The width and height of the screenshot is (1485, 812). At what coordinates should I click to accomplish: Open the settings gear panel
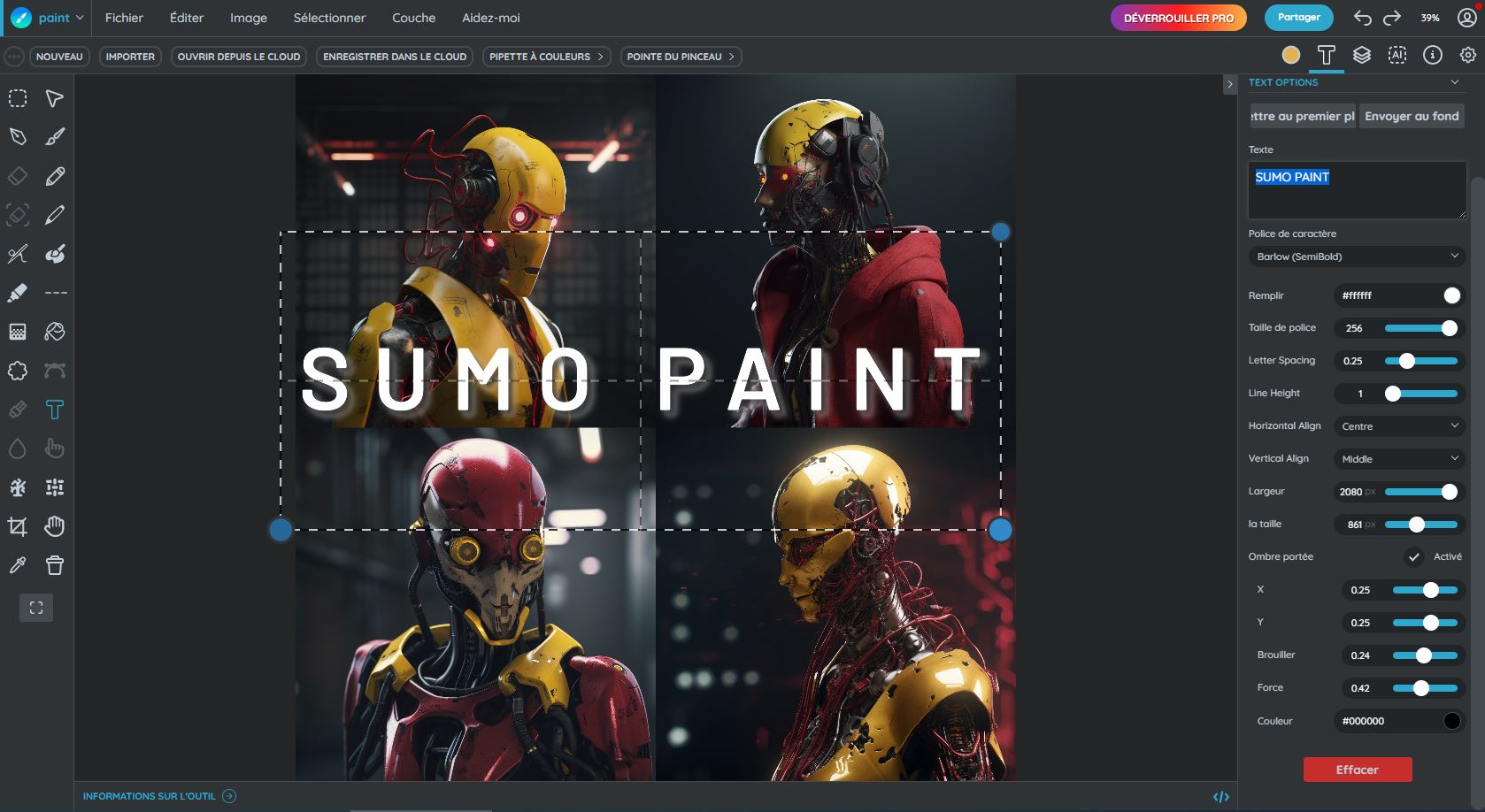pos(1468,55)
